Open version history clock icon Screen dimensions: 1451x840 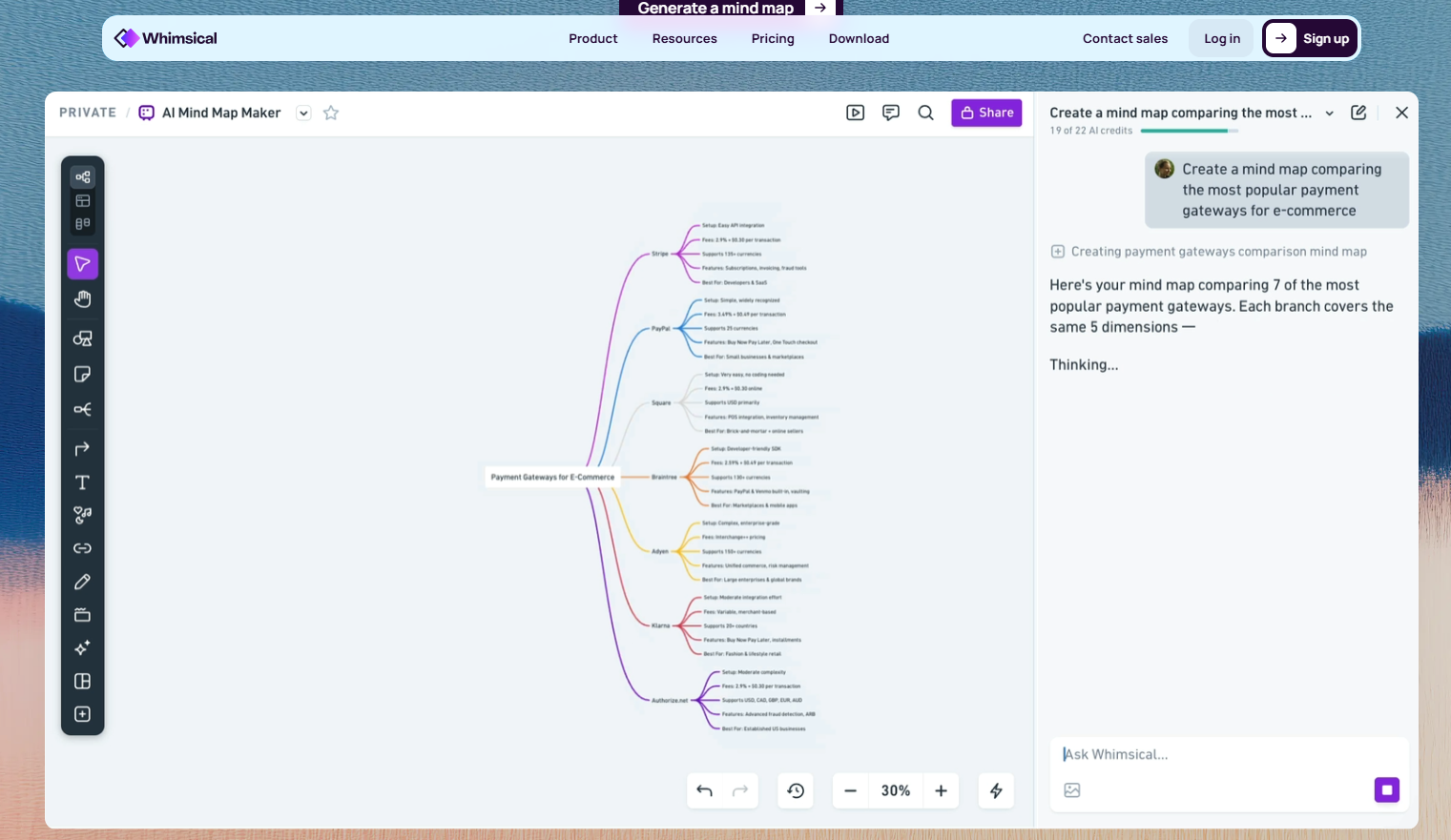[x=796, y=790]
